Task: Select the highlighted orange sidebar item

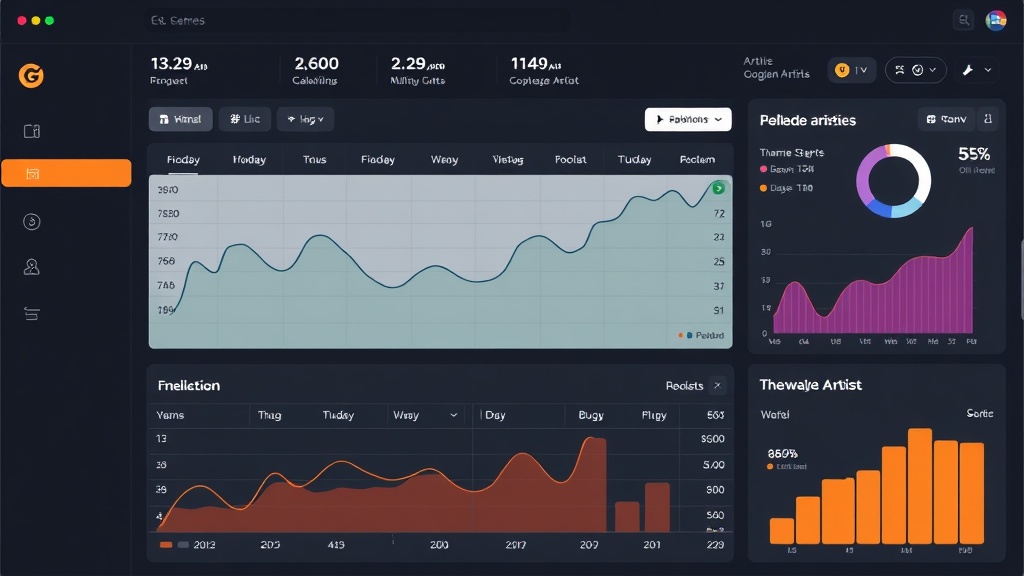Action: coord(66,173)
